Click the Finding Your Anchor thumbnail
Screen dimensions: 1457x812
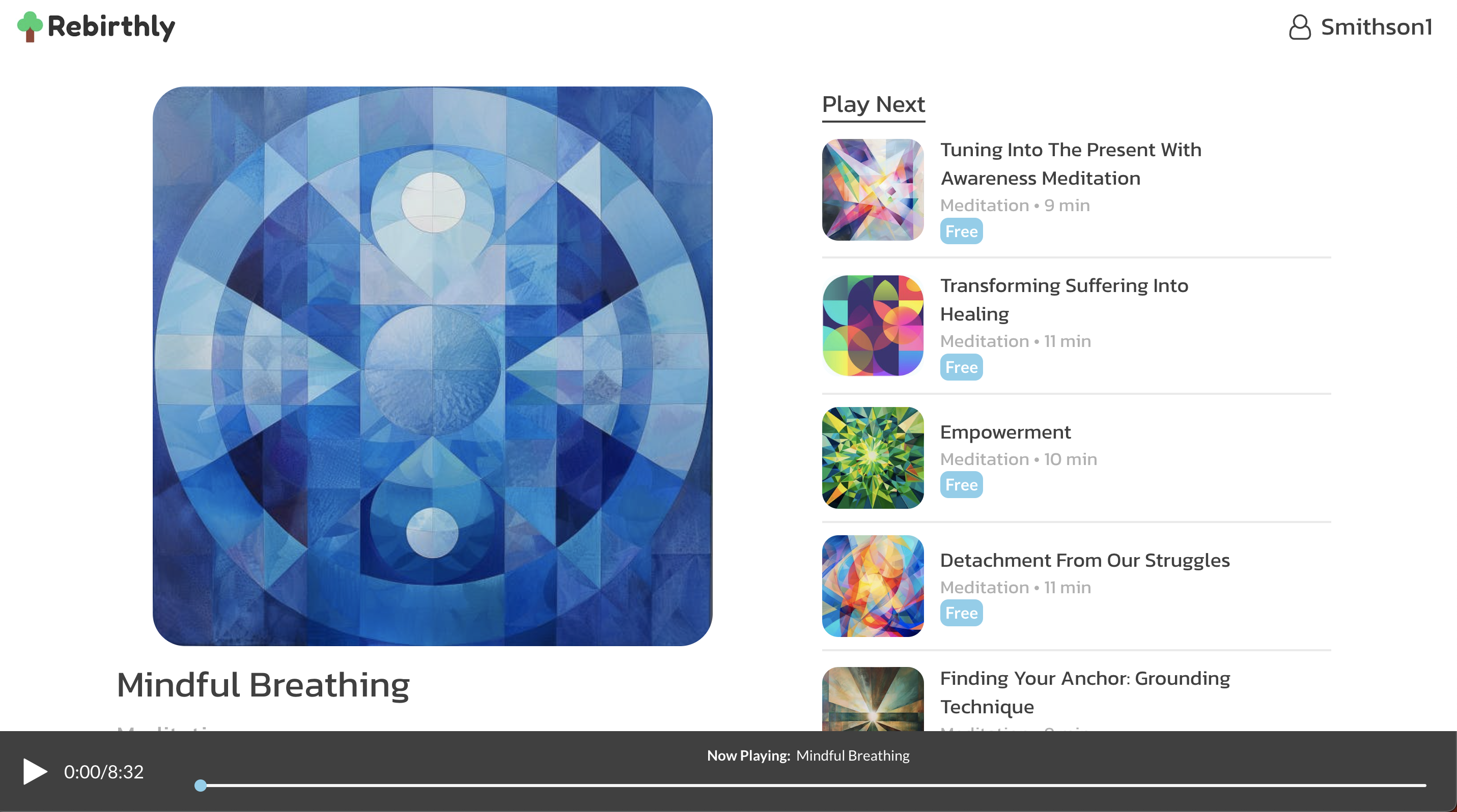click(873, 699)
